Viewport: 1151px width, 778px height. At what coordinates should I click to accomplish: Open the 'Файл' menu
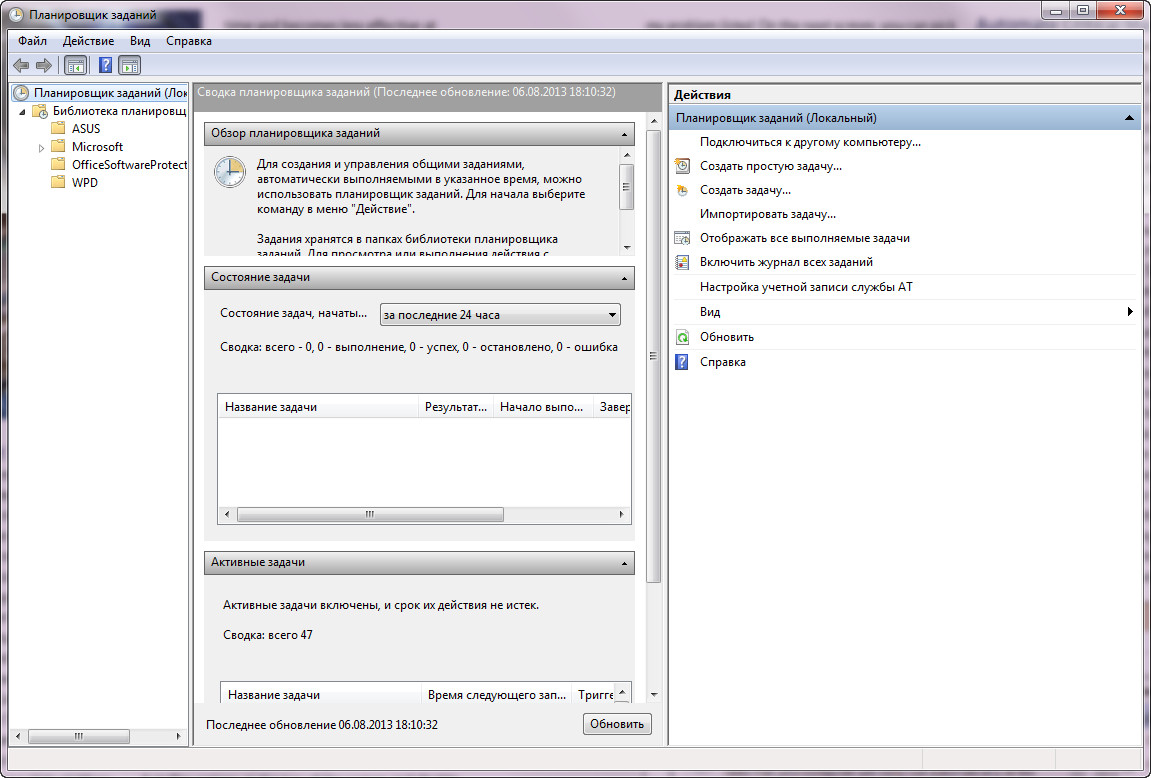coord(32,41)
